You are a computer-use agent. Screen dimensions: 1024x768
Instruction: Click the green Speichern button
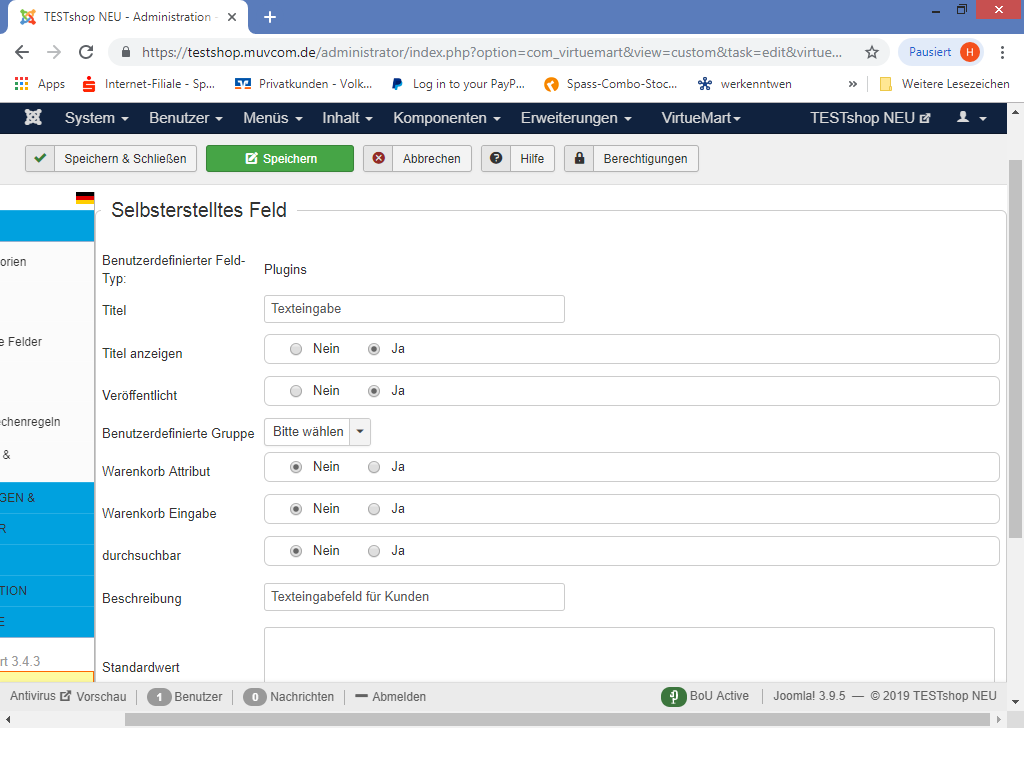280,159
